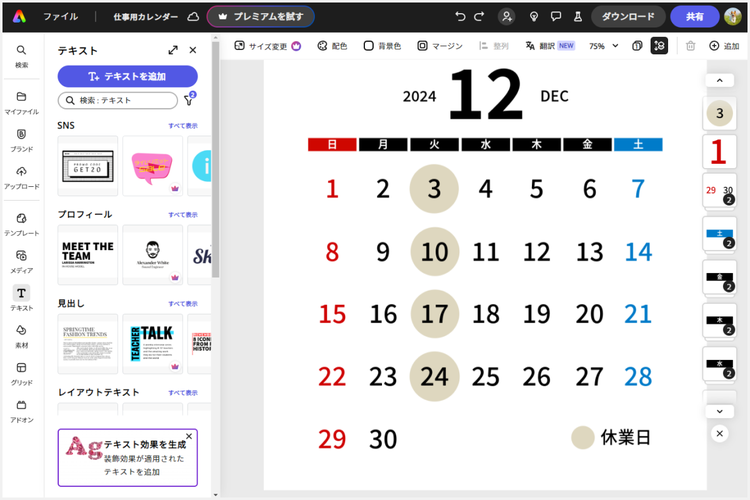Screen dimensions: 750x500
Task: Select the red 1 layer thumbnail
Action: 719,151
